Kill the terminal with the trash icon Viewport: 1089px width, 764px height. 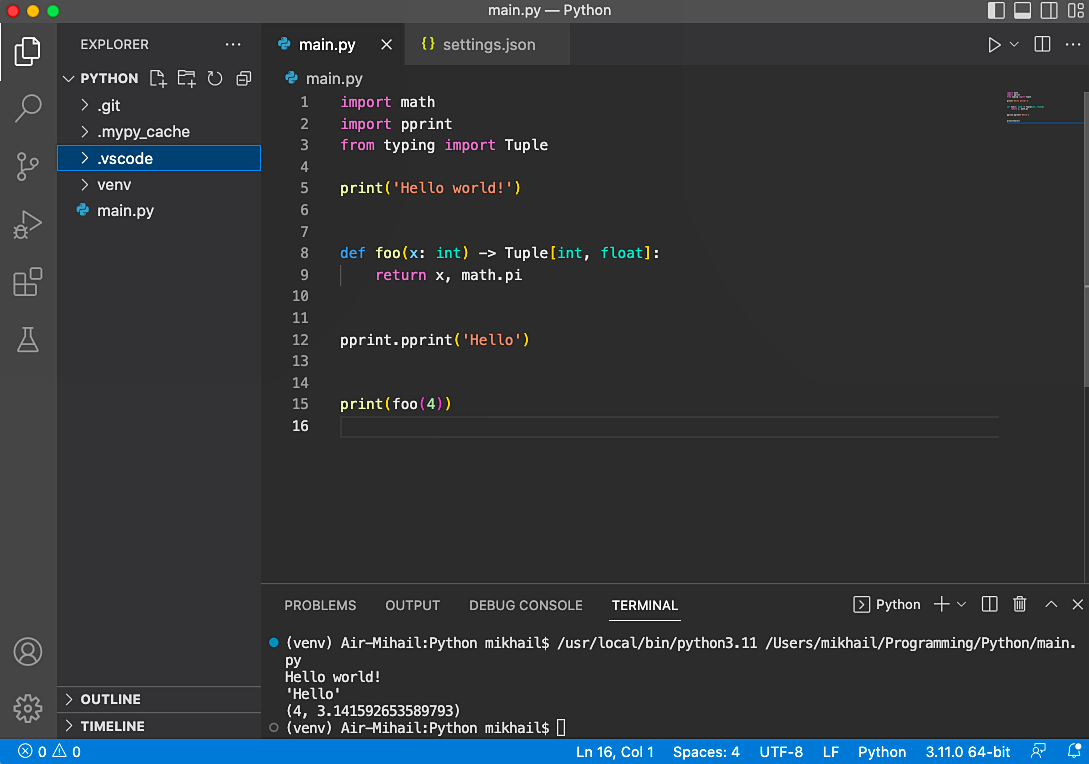click(1019, 604)
